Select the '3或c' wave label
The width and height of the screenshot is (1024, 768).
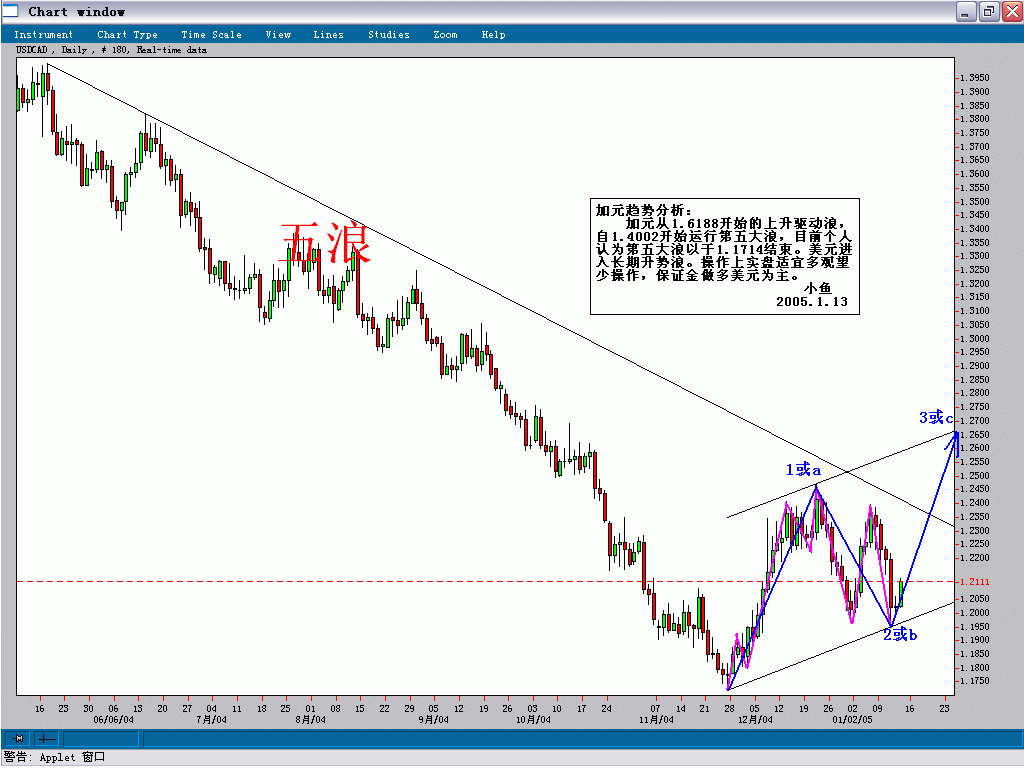(936, 417)
